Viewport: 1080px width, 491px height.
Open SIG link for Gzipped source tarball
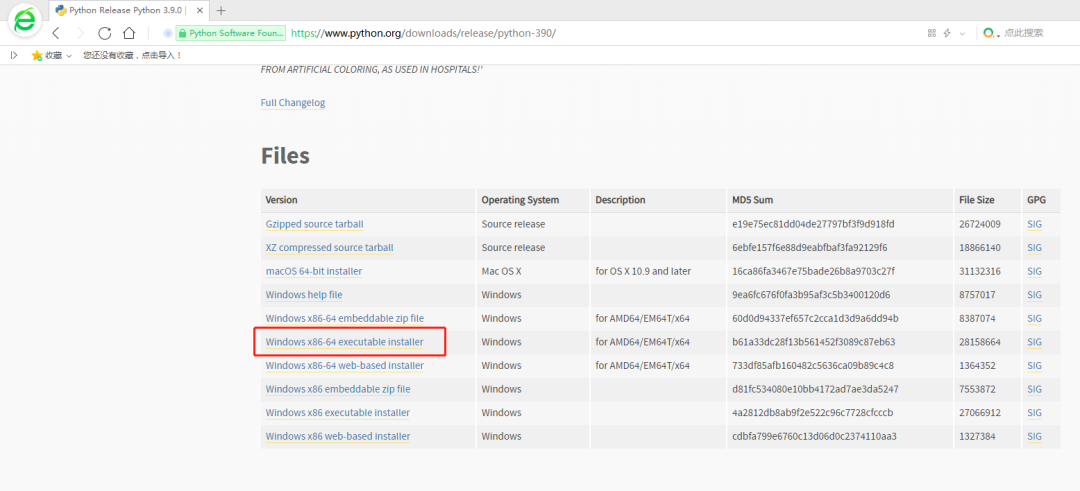tap(1034, 224)
